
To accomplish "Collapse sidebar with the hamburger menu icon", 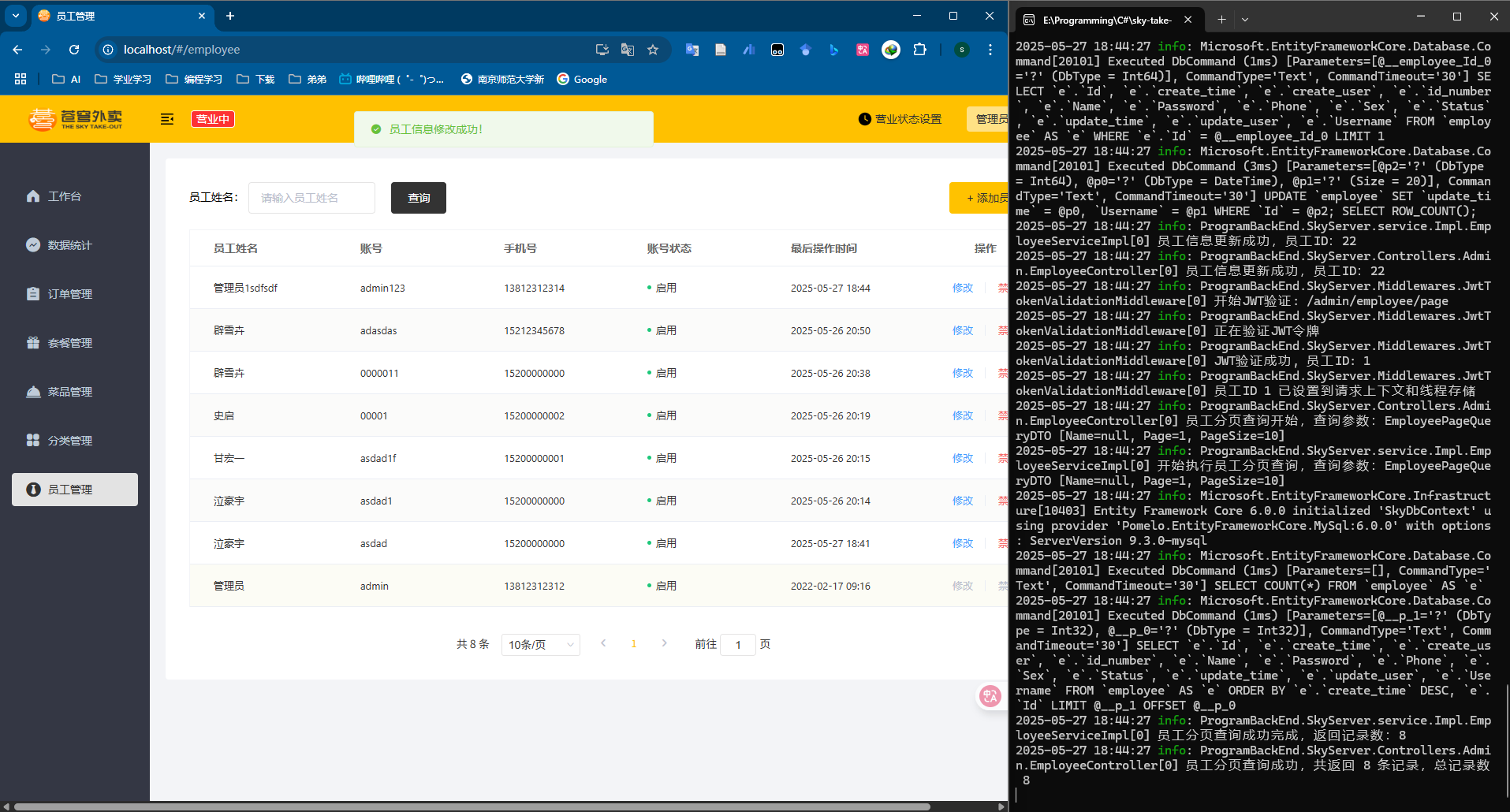I will (166, 119).
